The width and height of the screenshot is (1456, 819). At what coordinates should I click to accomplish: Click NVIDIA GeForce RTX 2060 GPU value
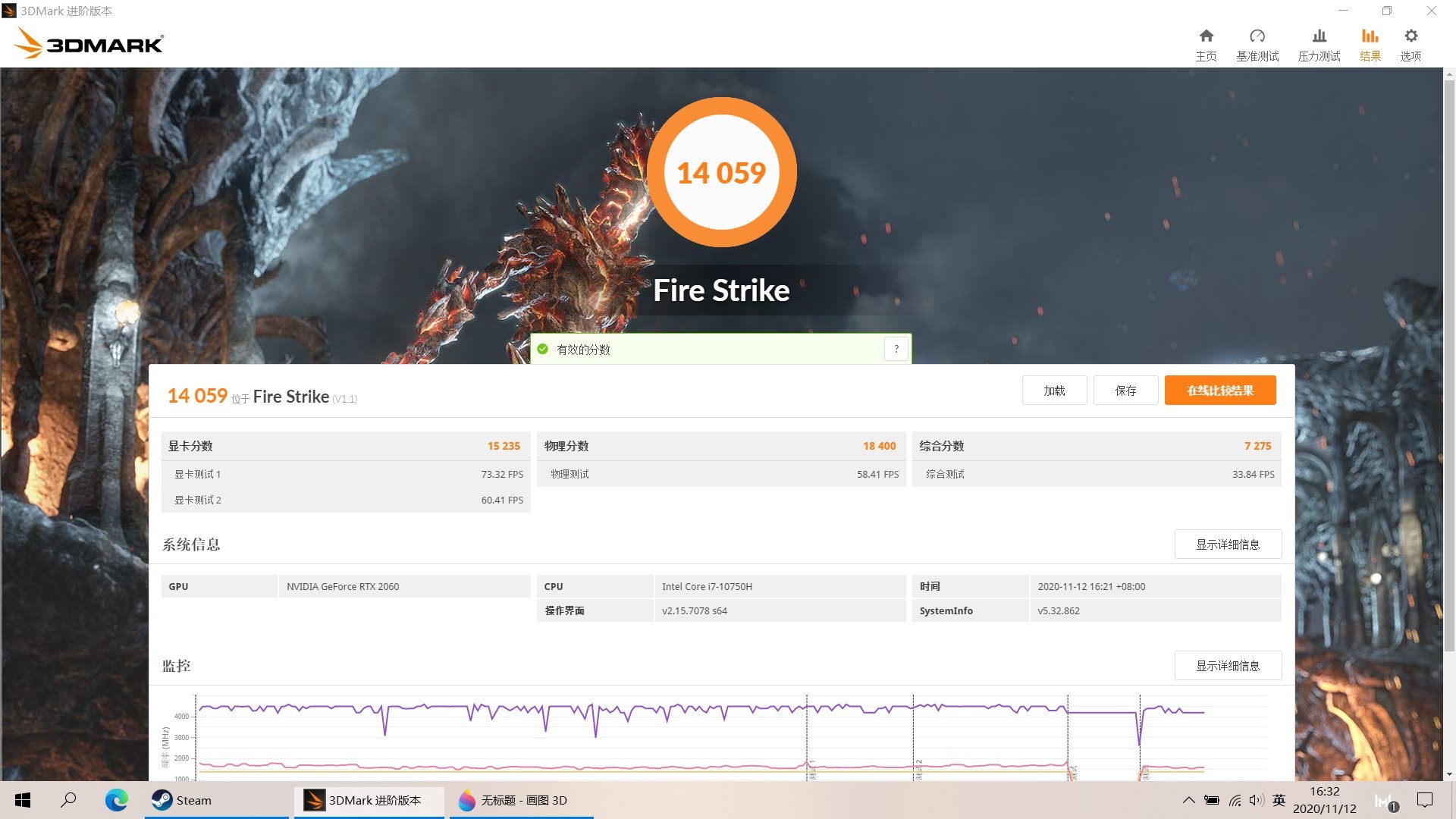[343, 586]
